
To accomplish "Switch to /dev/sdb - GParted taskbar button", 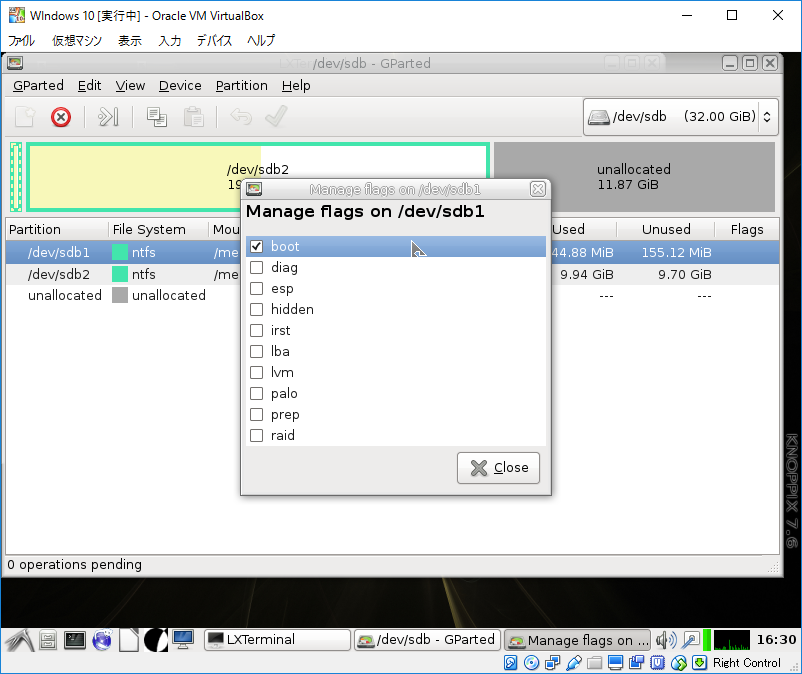I will point(427,640).
